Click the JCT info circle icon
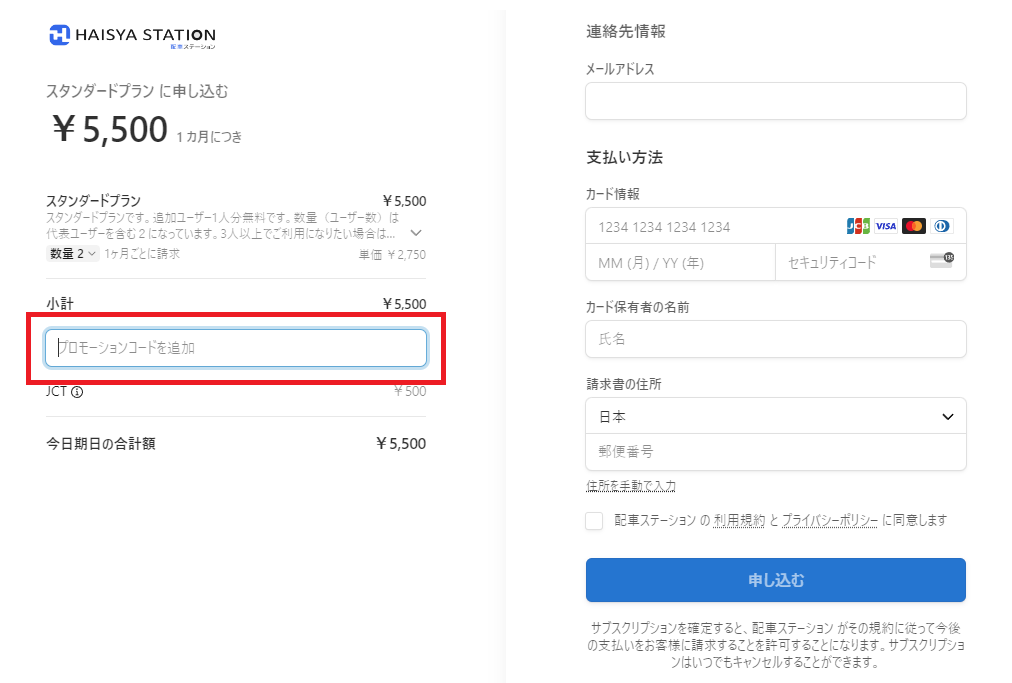The height and width of the screenshot is (683, 1012). 77,392
